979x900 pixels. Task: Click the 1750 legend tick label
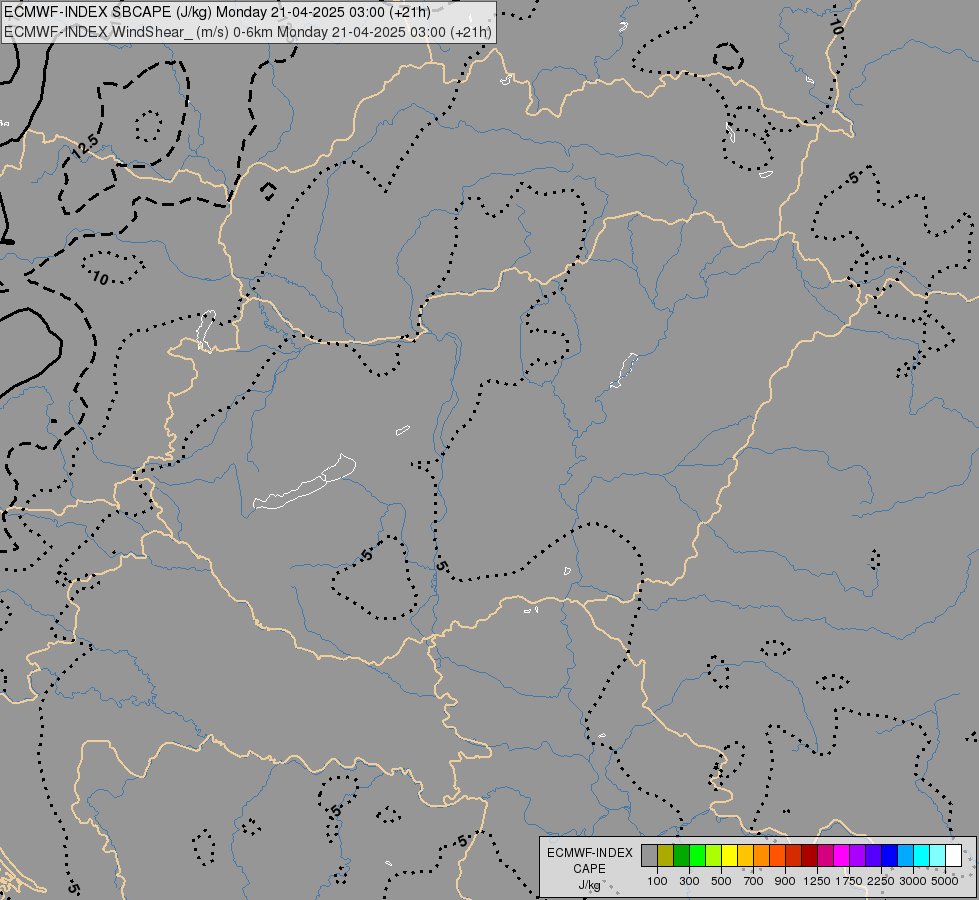(849, 881)
